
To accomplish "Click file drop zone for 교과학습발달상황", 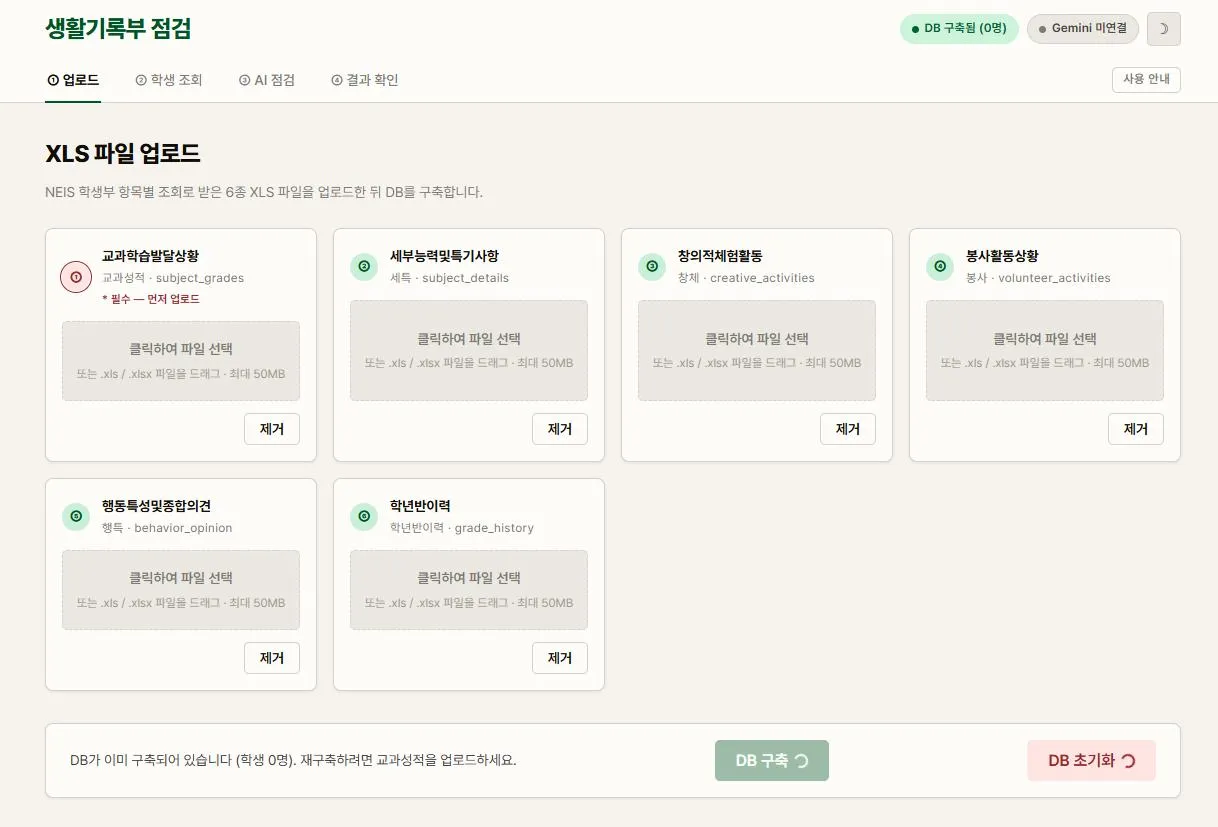I will click(181, 361).
